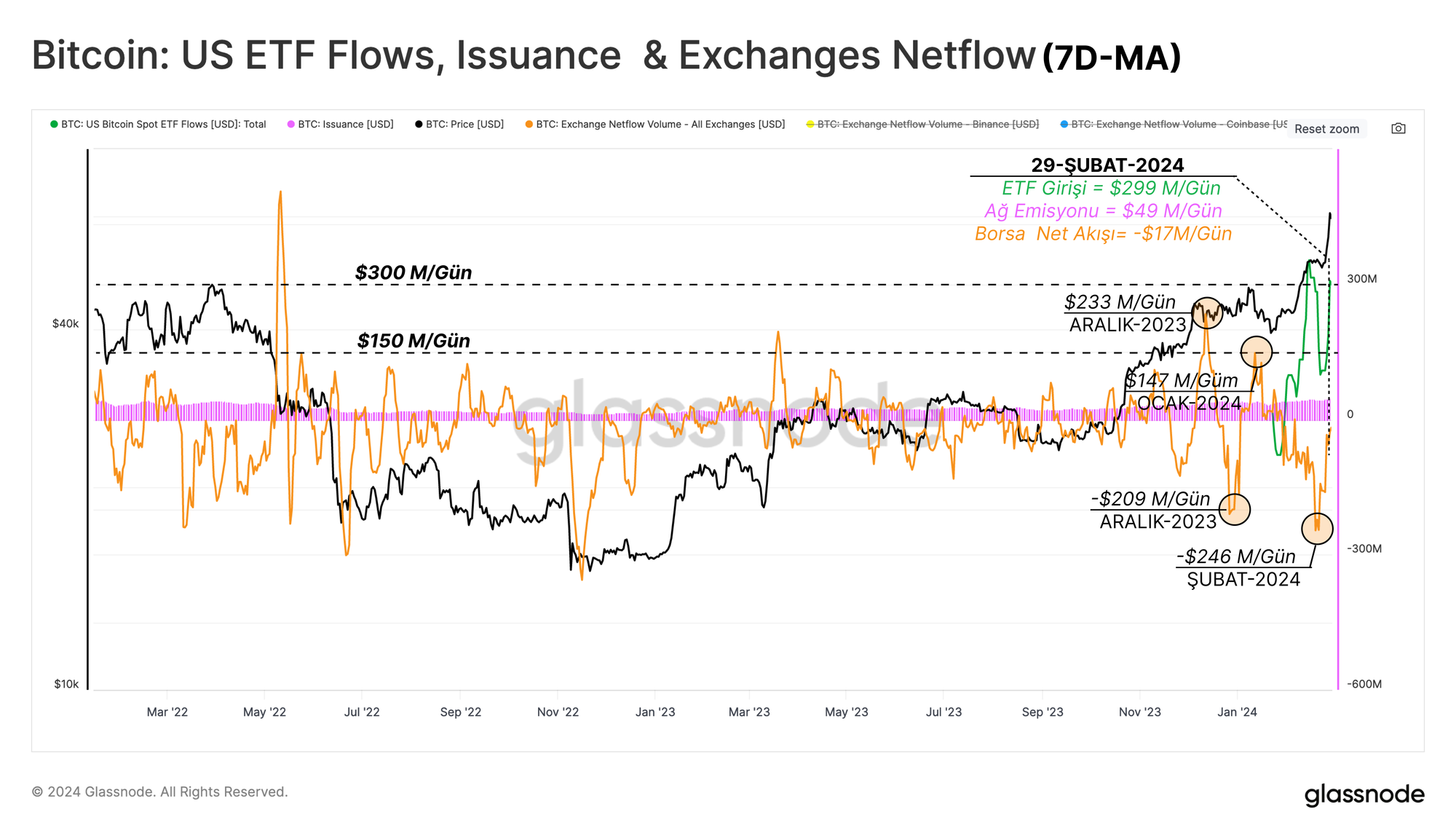Click the green ETF Flows legend dot

54,125
